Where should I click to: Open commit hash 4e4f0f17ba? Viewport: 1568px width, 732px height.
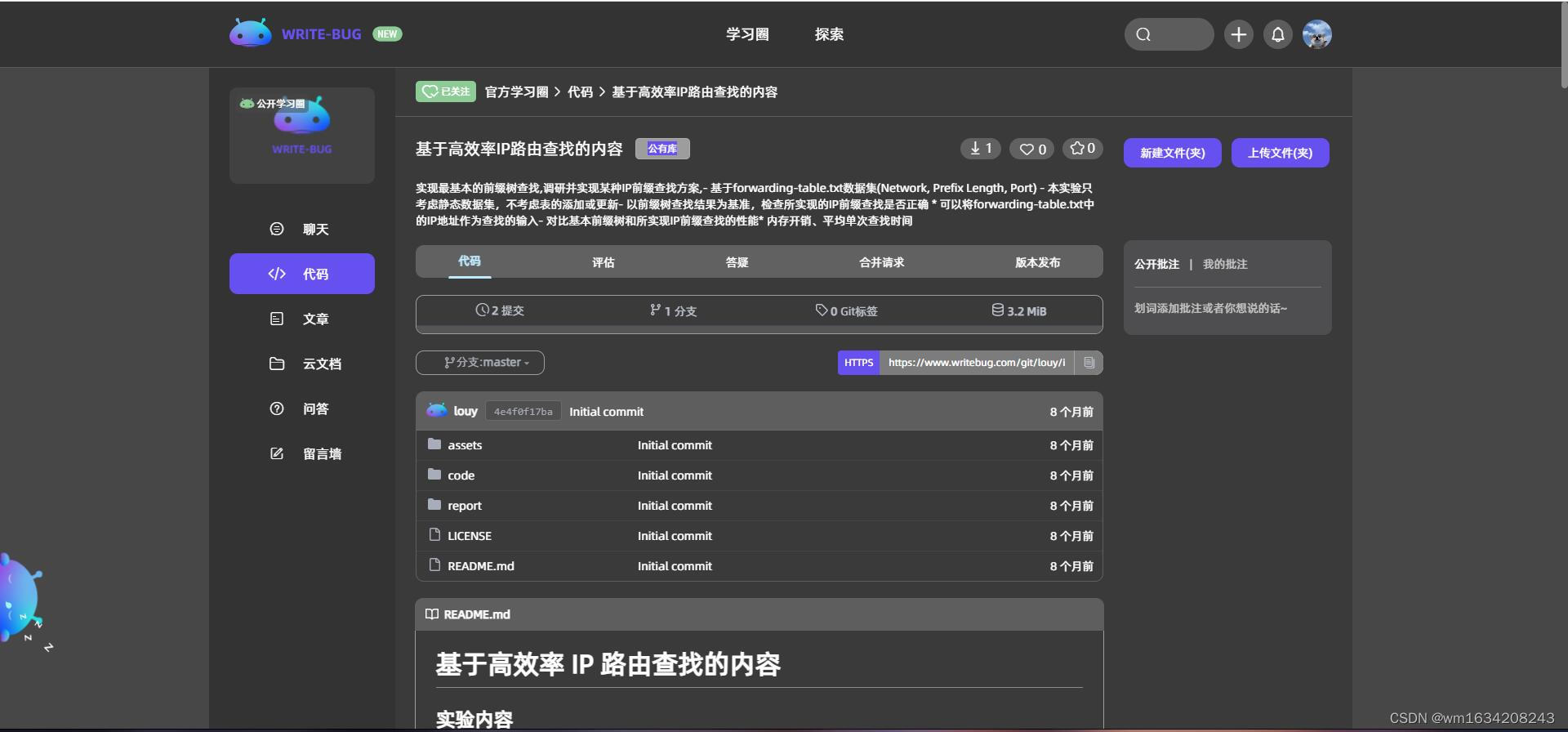pos(523,411)
